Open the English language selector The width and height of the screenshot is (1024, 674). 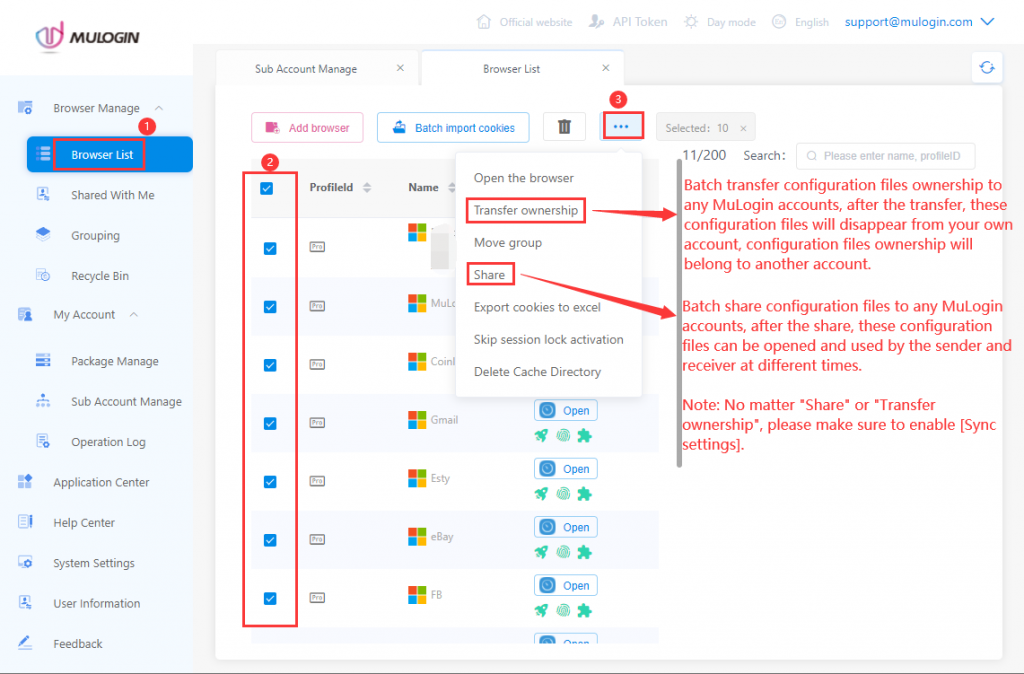800,22
